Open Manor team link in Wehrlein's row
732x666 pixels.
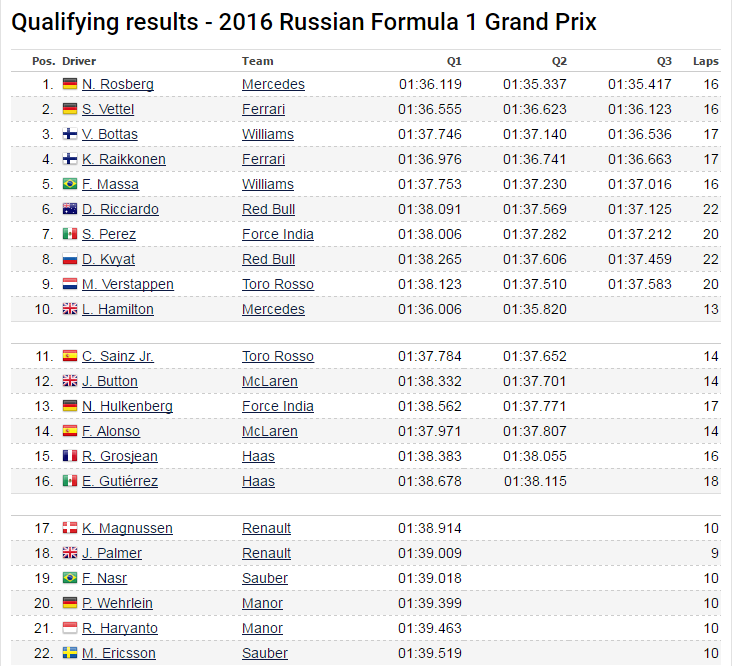pyautogui.click(x=262, y=603)
